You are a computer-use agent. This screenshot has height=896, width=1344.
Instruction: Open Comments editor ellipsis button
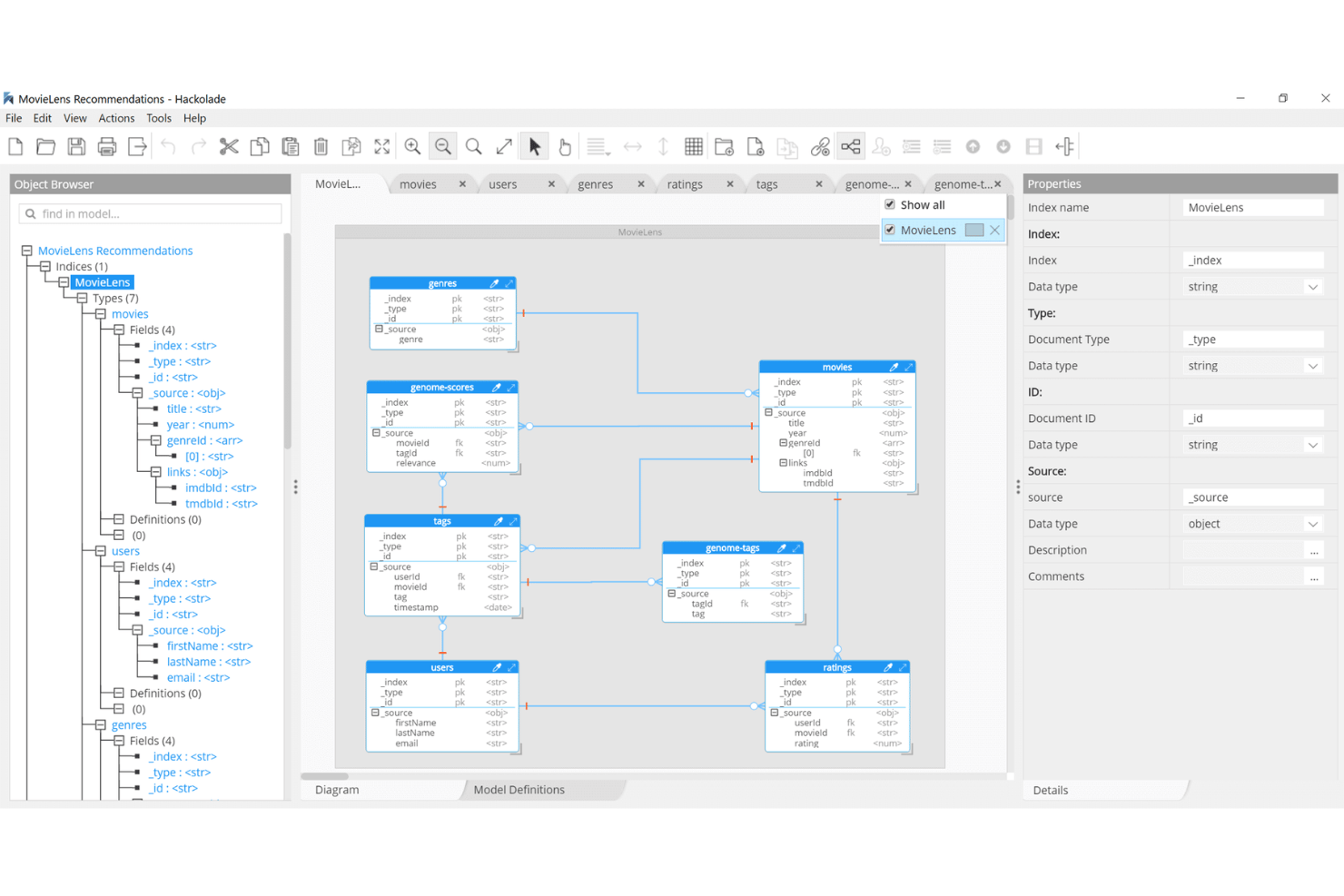tap(1314, 576)
